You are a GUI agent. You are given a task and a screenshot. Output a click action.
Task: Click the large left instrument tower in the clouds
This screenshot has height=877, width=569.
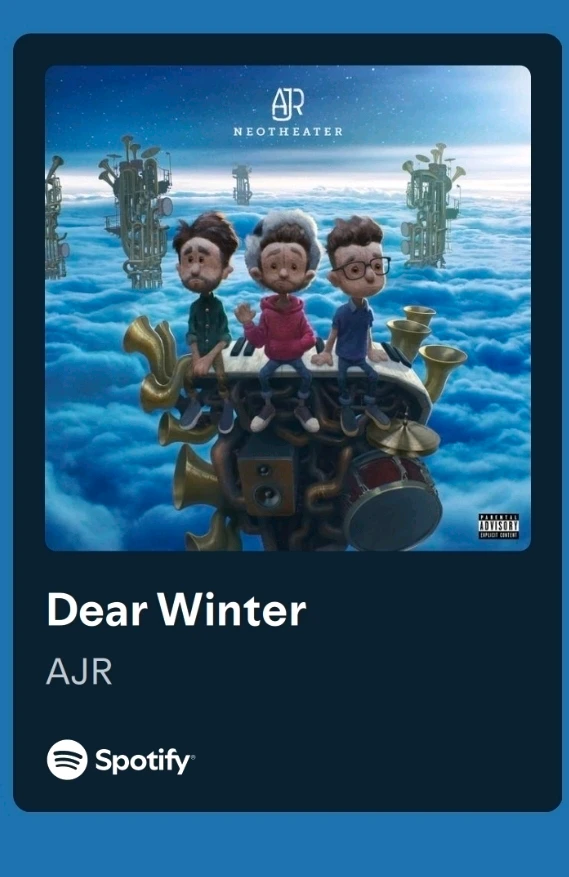click(137, 211)
